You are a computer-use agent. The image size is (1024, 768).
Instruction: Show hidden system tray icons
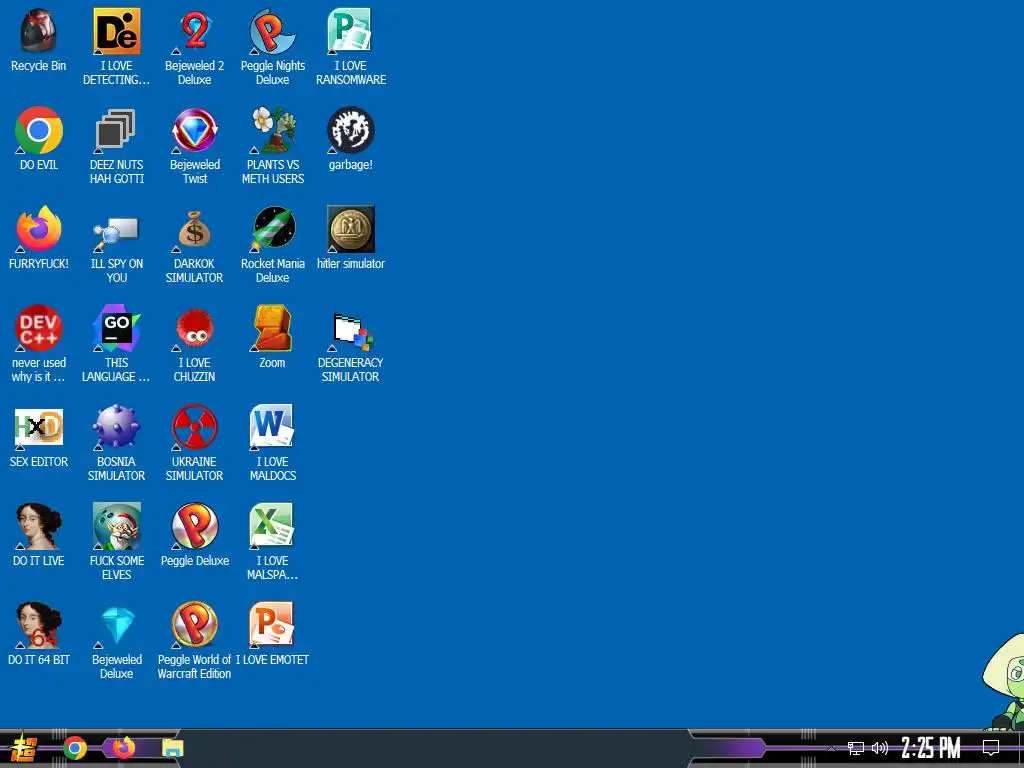coord(831,748)
